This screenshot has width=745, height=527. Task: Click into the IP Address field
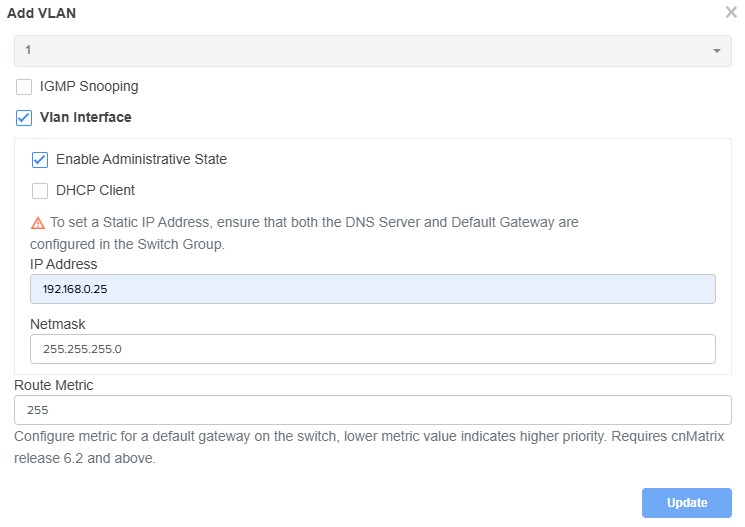372,289
